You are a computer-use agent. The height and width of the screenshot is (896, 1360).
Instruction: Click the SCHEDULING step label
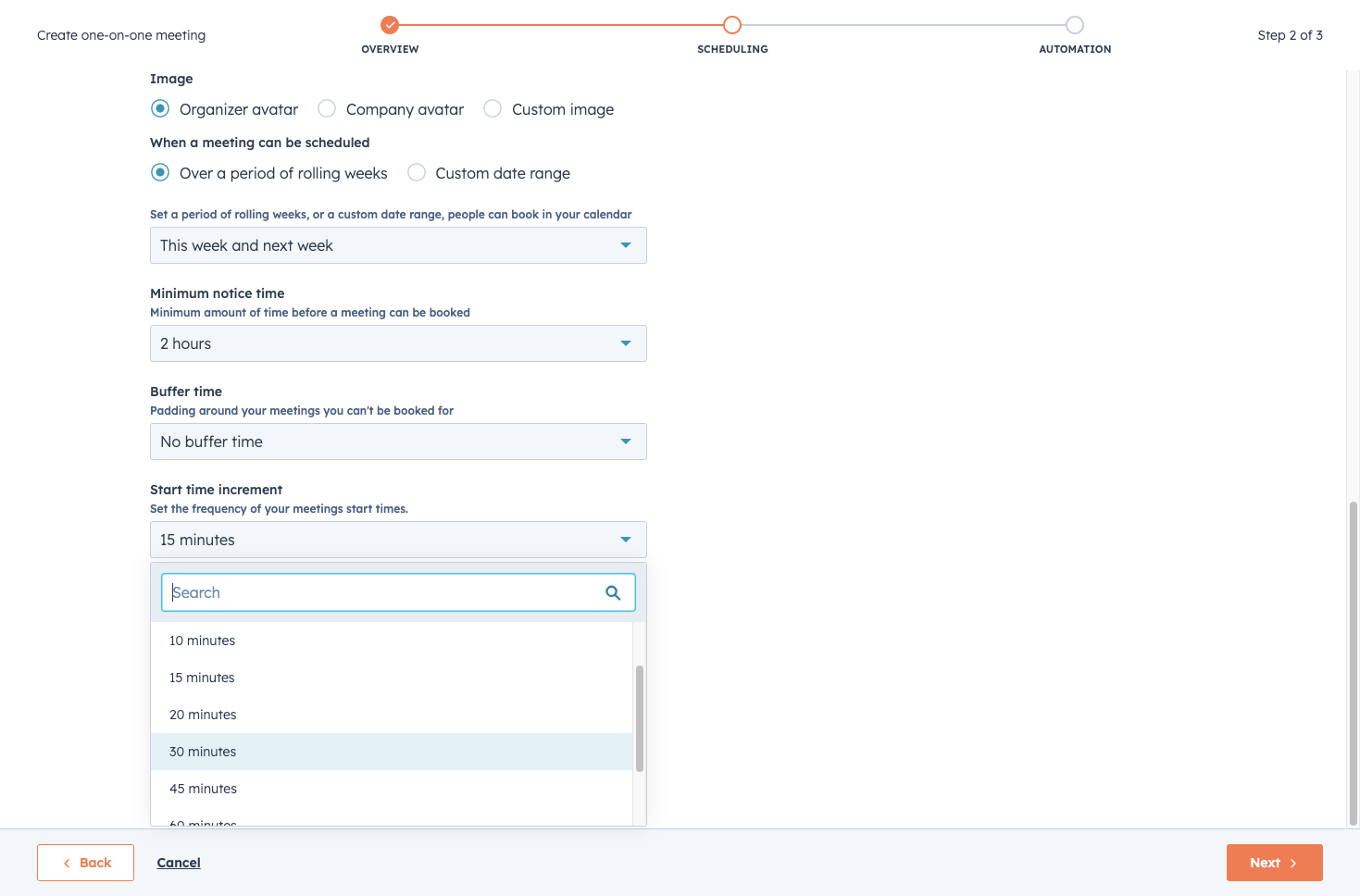[x=732, y=49]
